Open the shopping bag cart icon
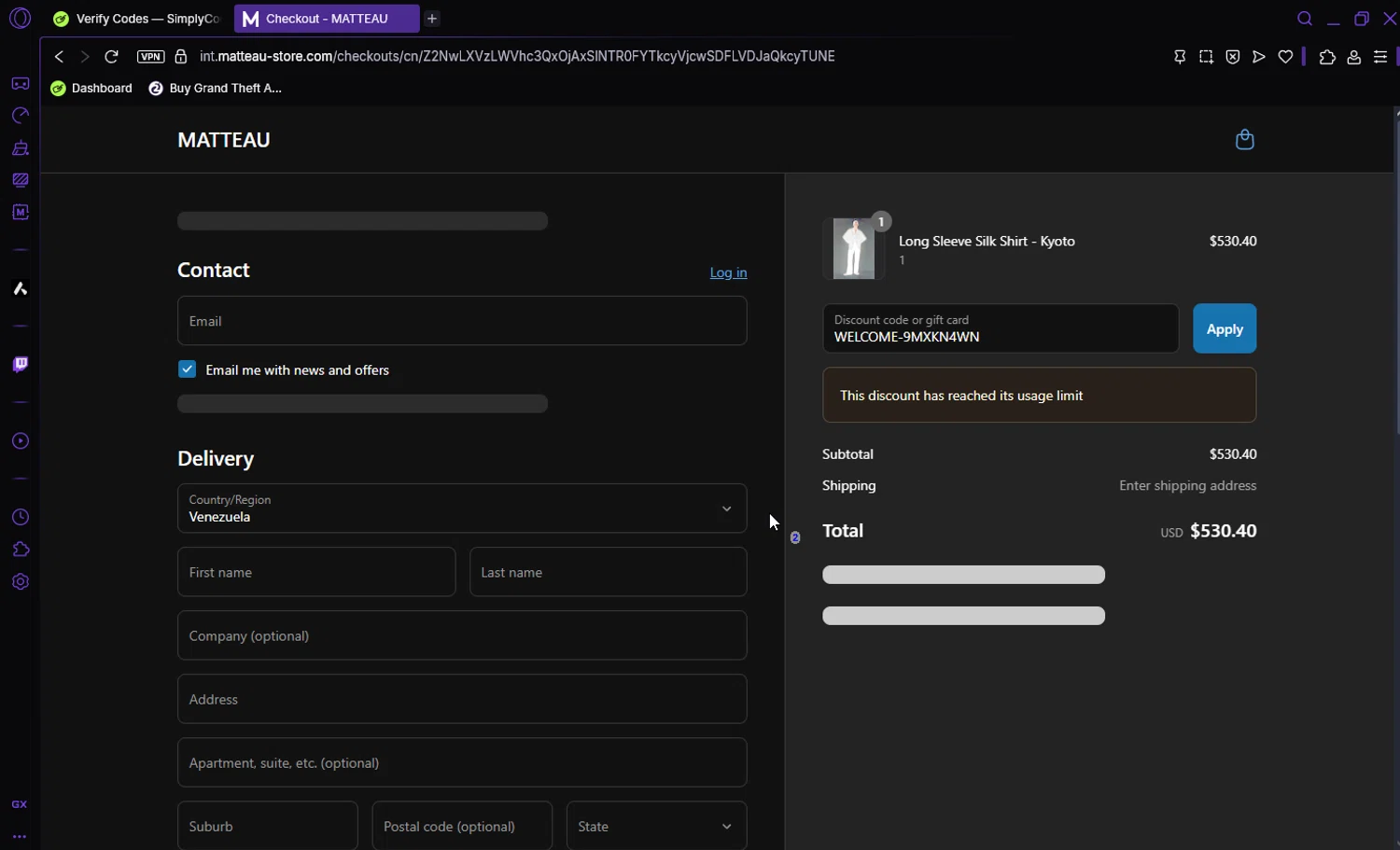 [1244, 140]
